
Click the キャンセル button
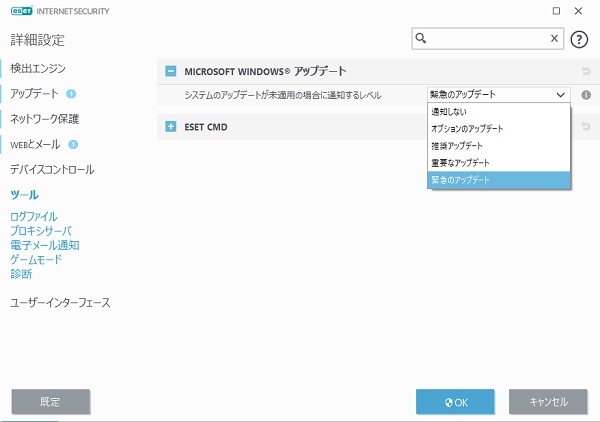548,402
